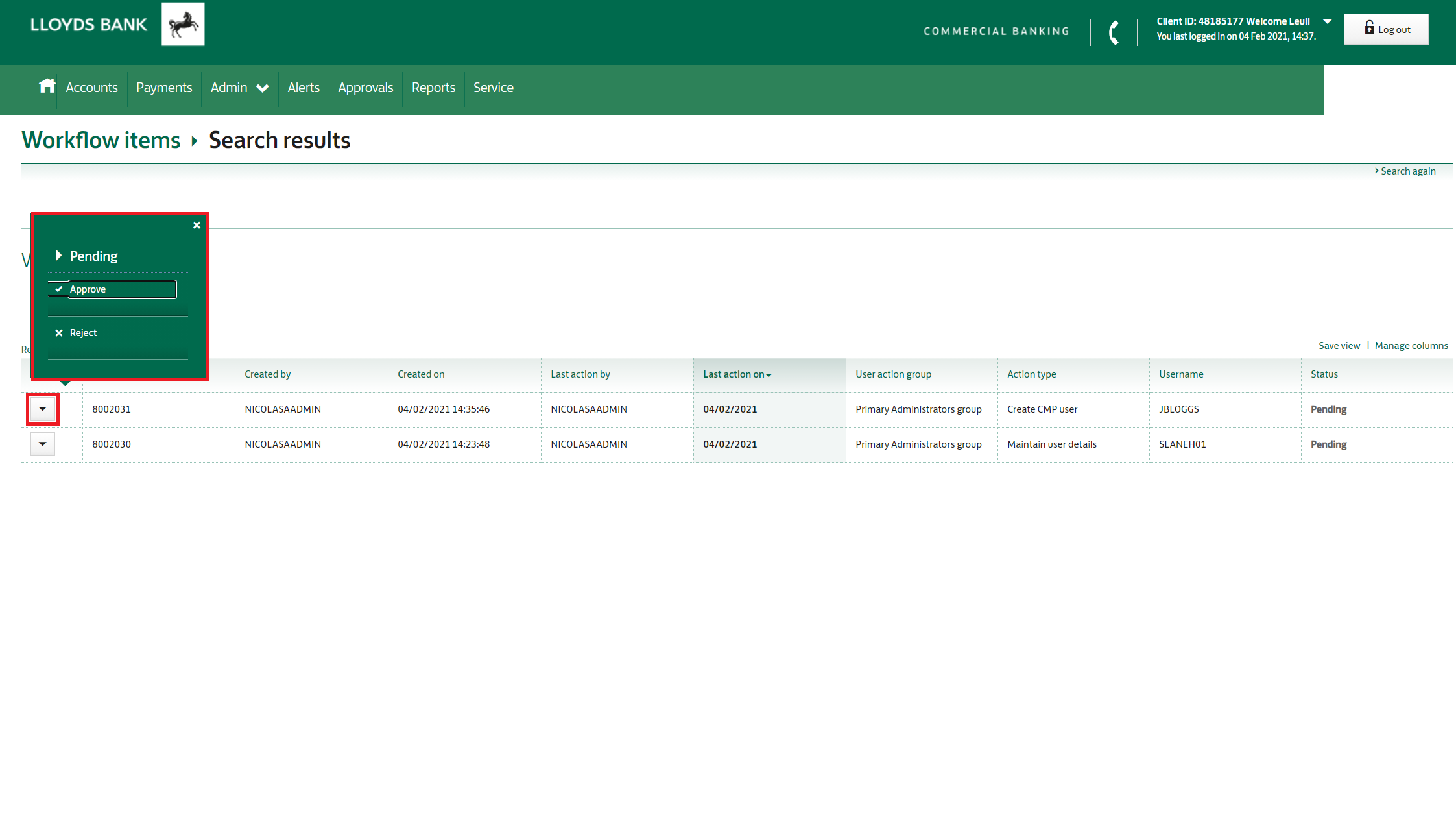Sort by User action group column
Screen dimensions: 1456x837
click(893, 374)
